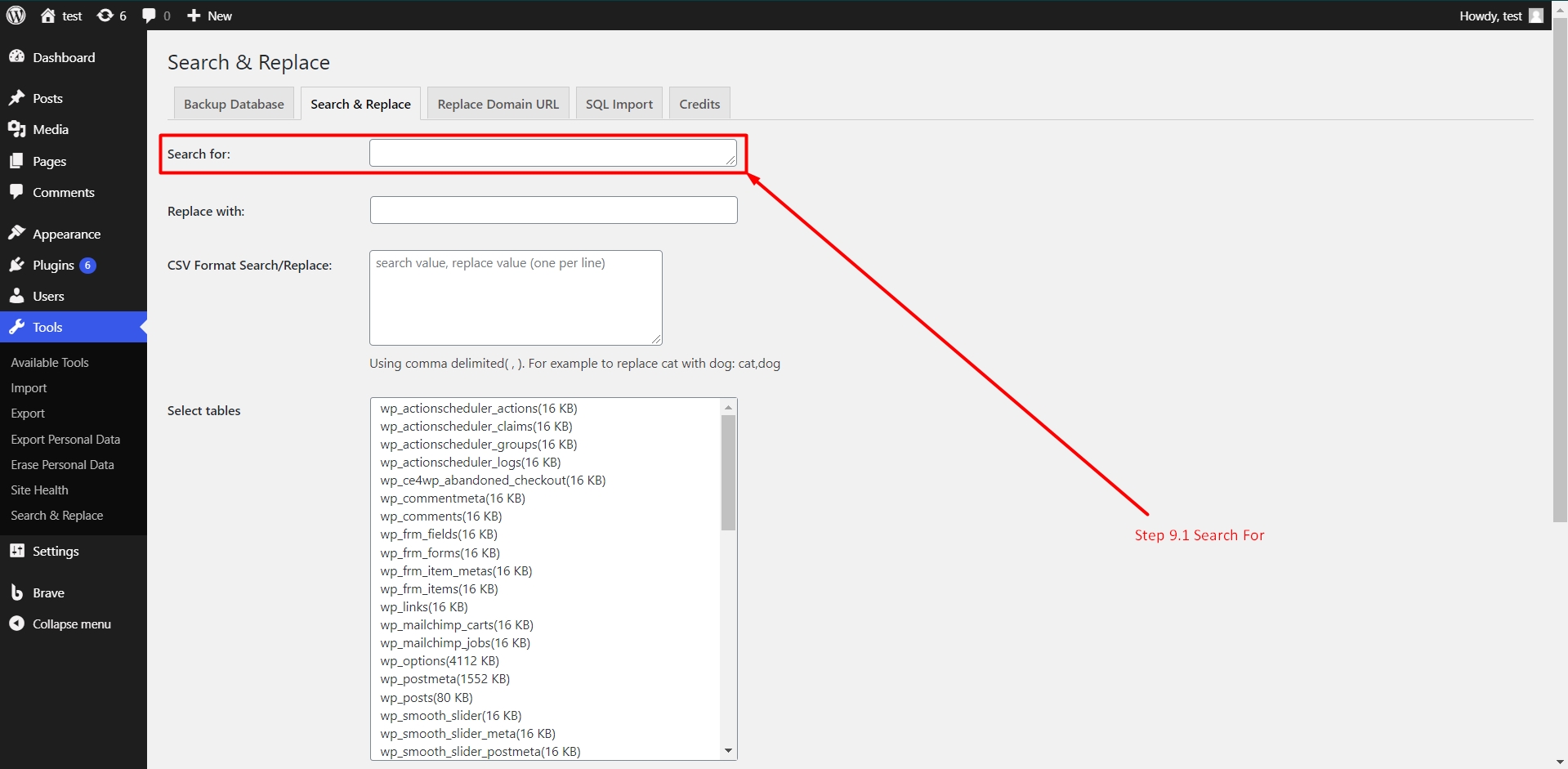Click the Tools wrench icon
The image size is (1568, 769).
click(16, 327)
